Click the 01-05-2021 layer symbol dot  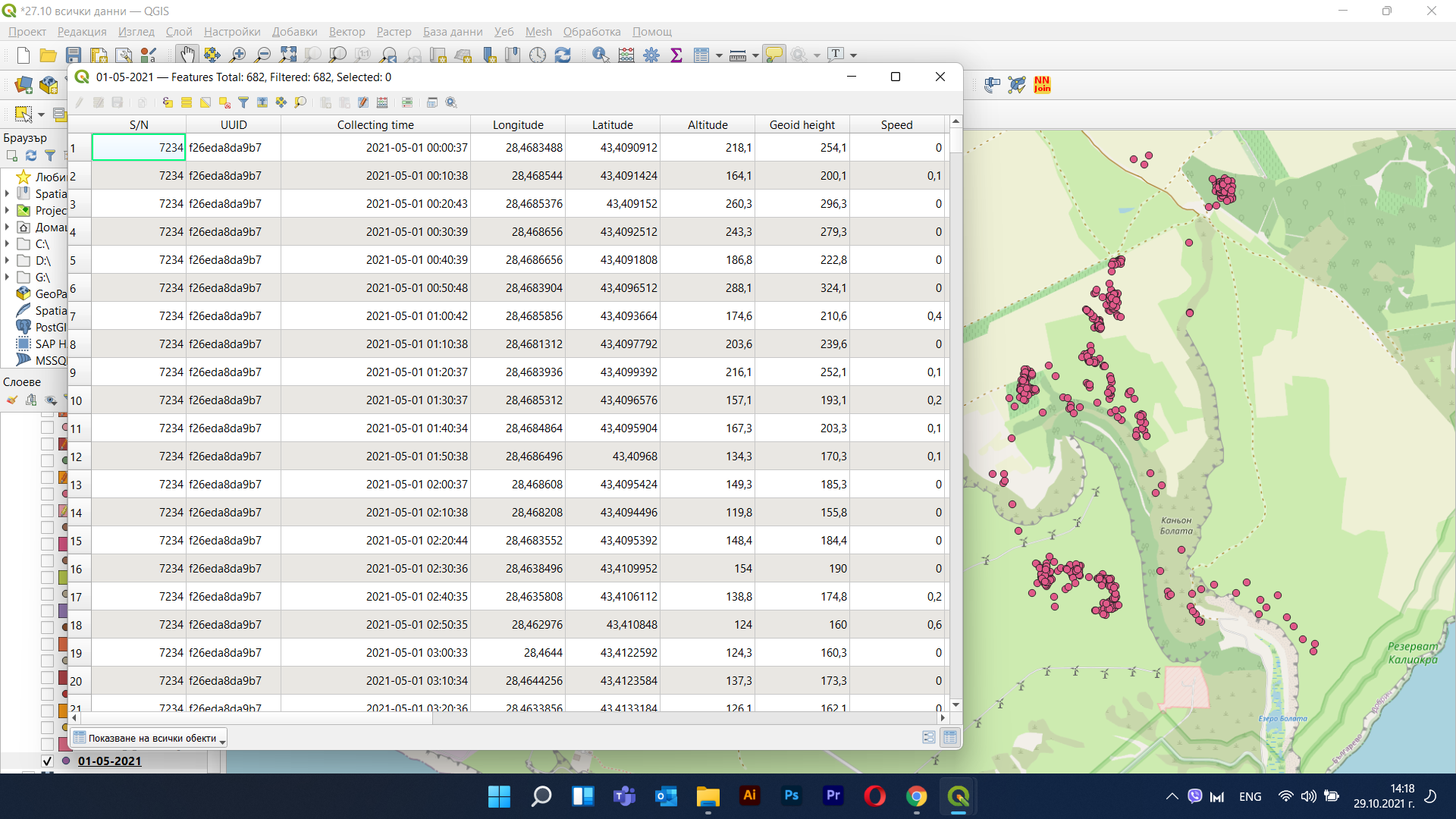(x=66, y=761)
